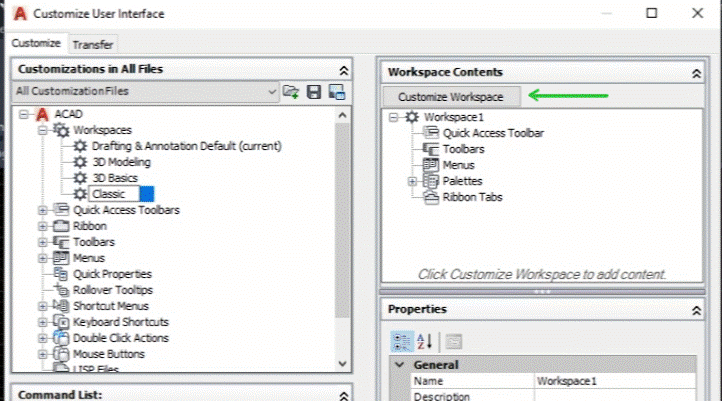
Task: Click the Palettes icon in Workspace Contents
Action: (431, 181)
